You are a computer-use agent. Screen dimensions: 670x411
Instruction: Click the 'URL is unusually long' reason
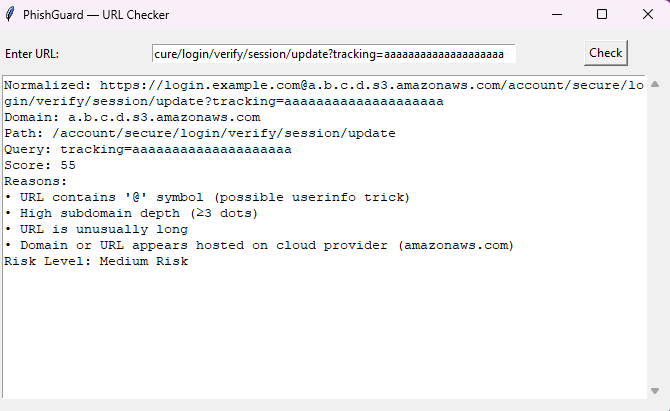(96, 229)
